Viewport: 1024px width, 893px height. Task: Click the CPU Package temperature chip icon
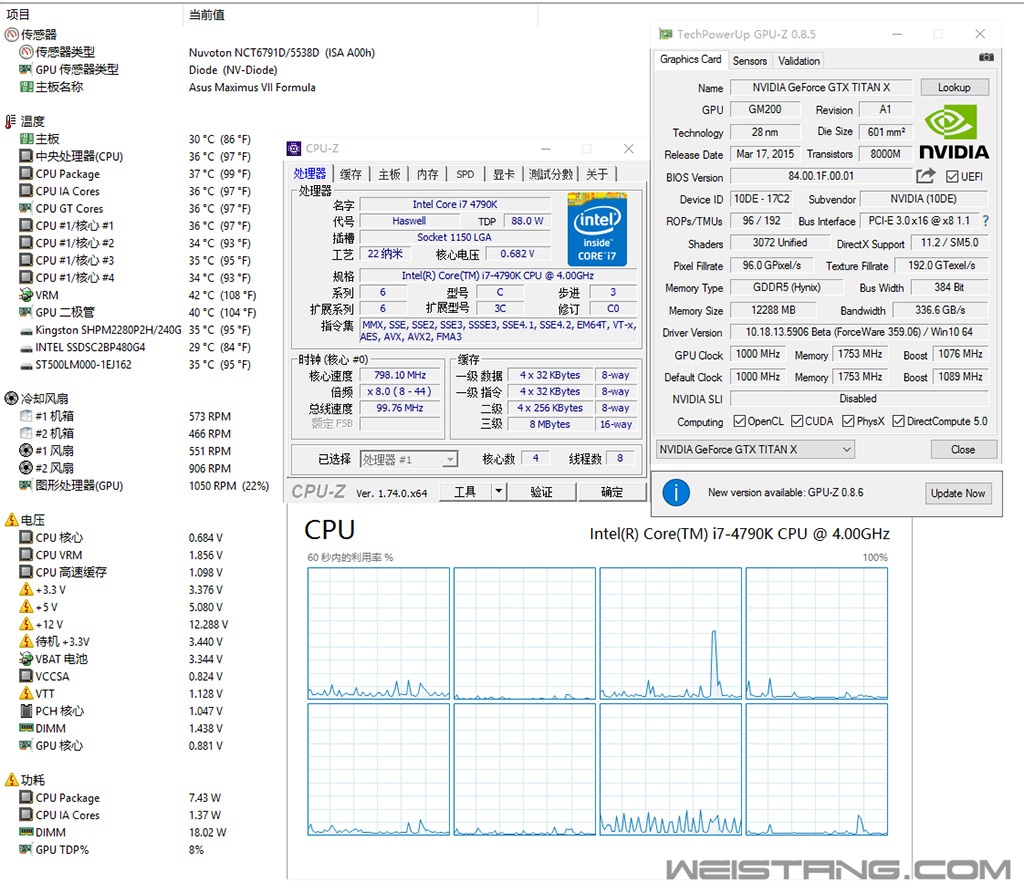(26, 174)
